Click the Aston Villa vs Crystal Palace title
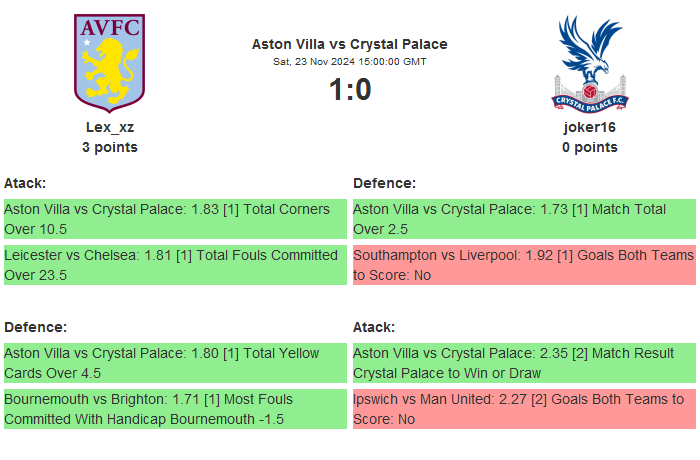 point(349,44)
